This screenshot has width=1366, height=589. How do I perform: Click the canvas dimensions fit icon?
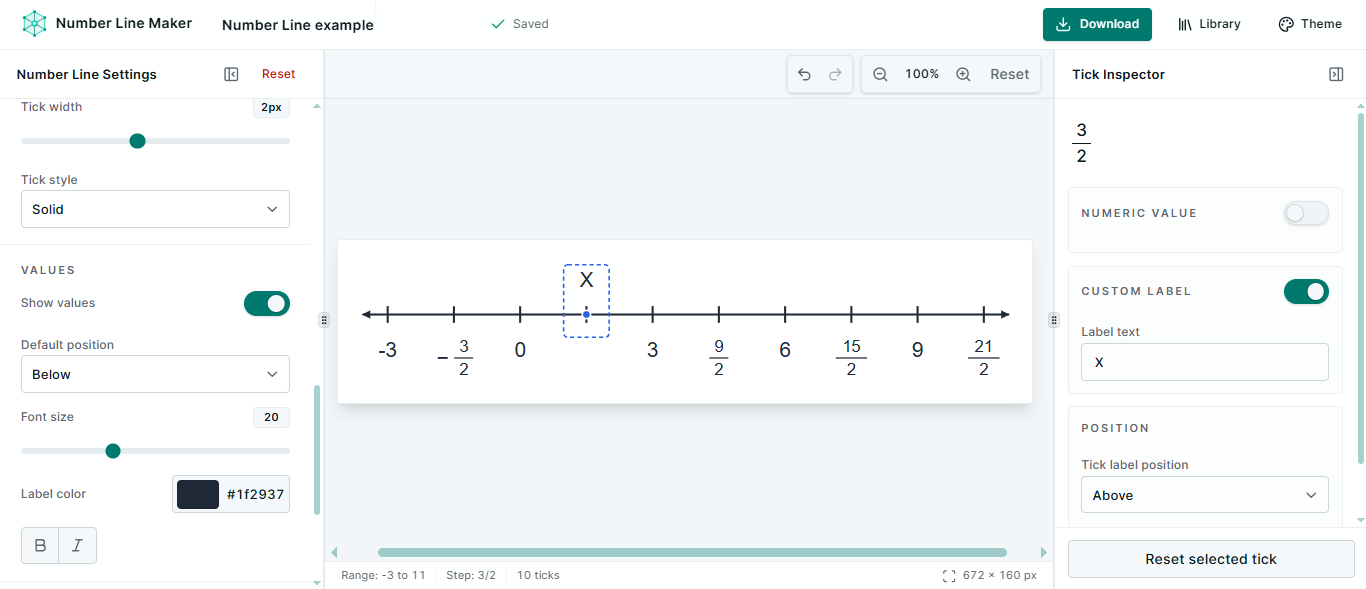click(x=949, y=576)
